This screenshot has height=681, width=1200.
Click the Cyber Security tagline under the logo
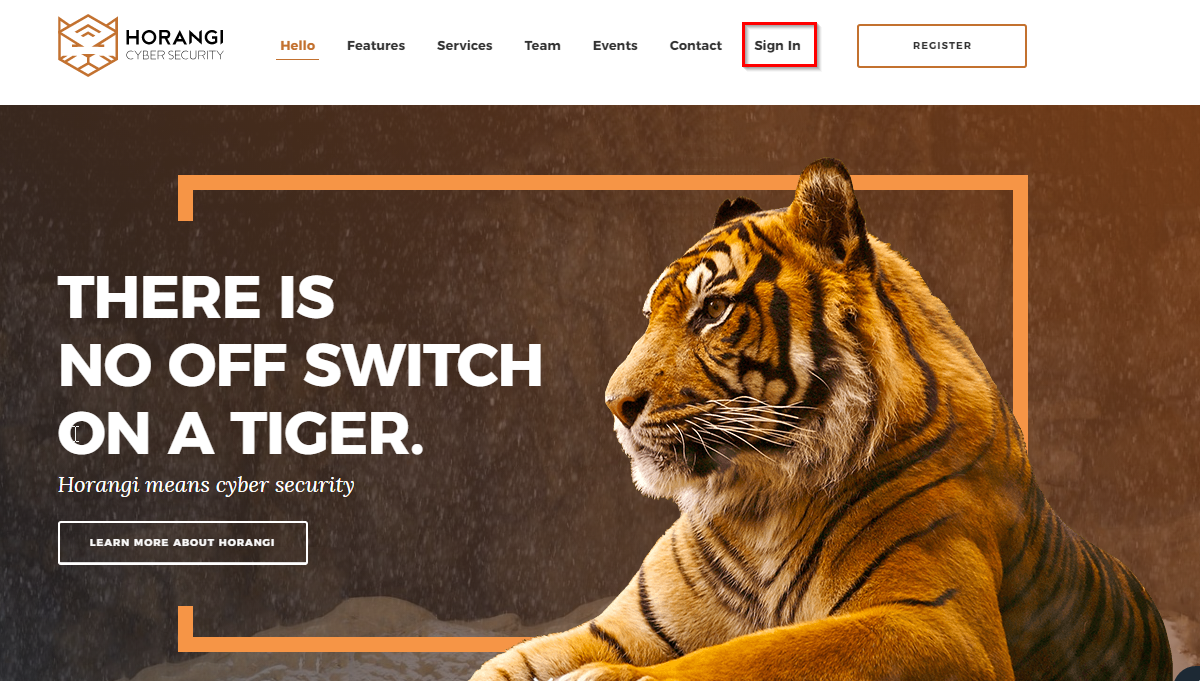pyautogui.click(x=175, y=56)
